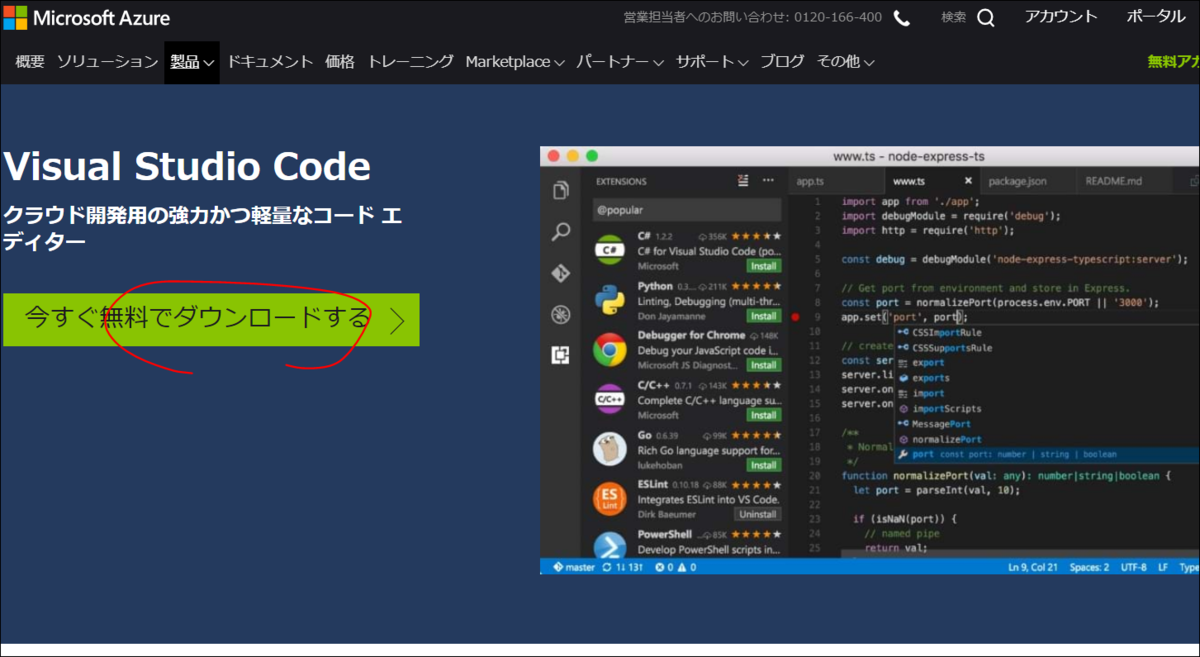Expand the 製品 dropdown menu
The image size is (1200, 657).
click(x=192, y=62)
